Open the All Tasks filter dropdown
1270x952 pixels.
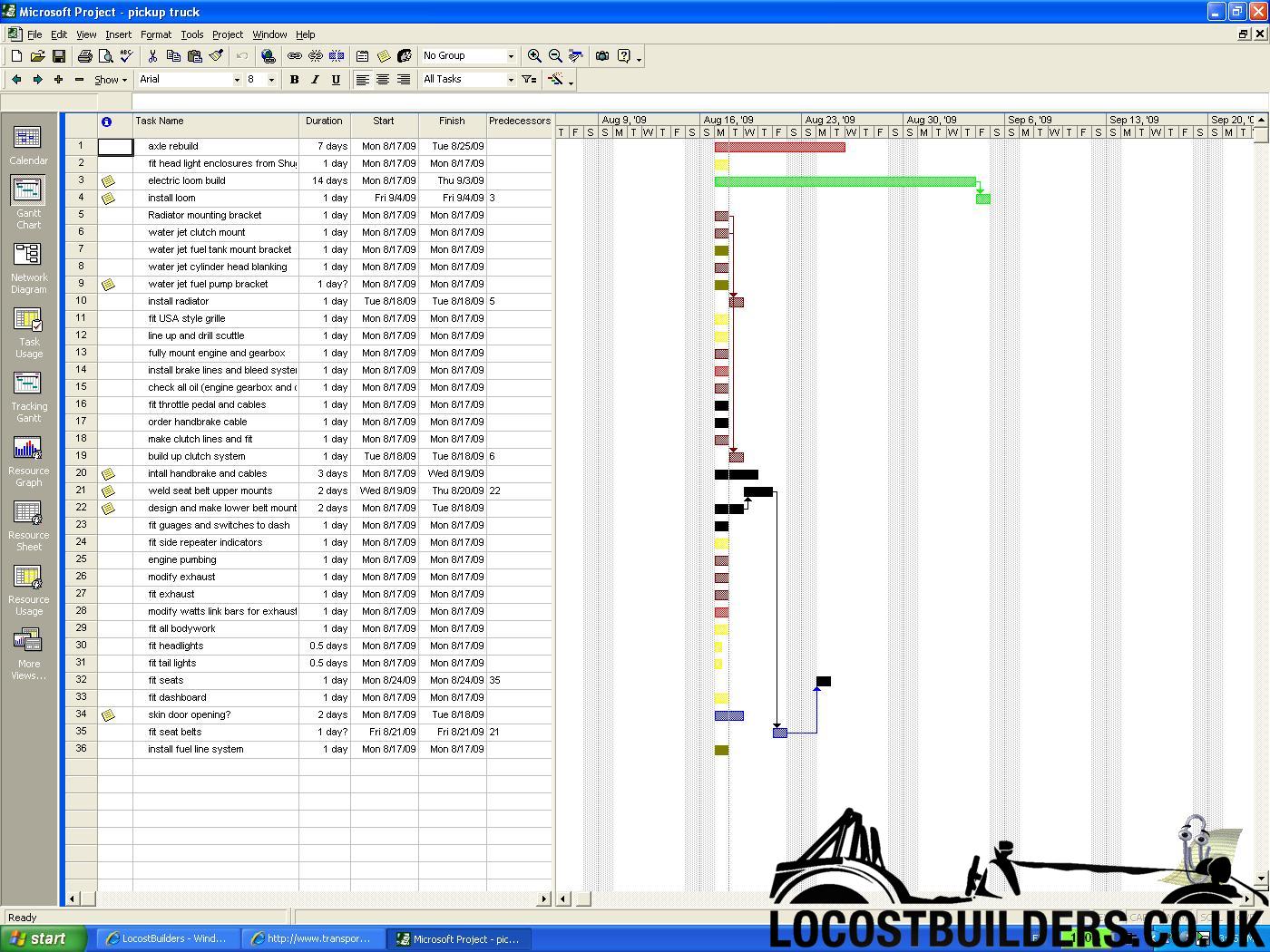[511, 80]
